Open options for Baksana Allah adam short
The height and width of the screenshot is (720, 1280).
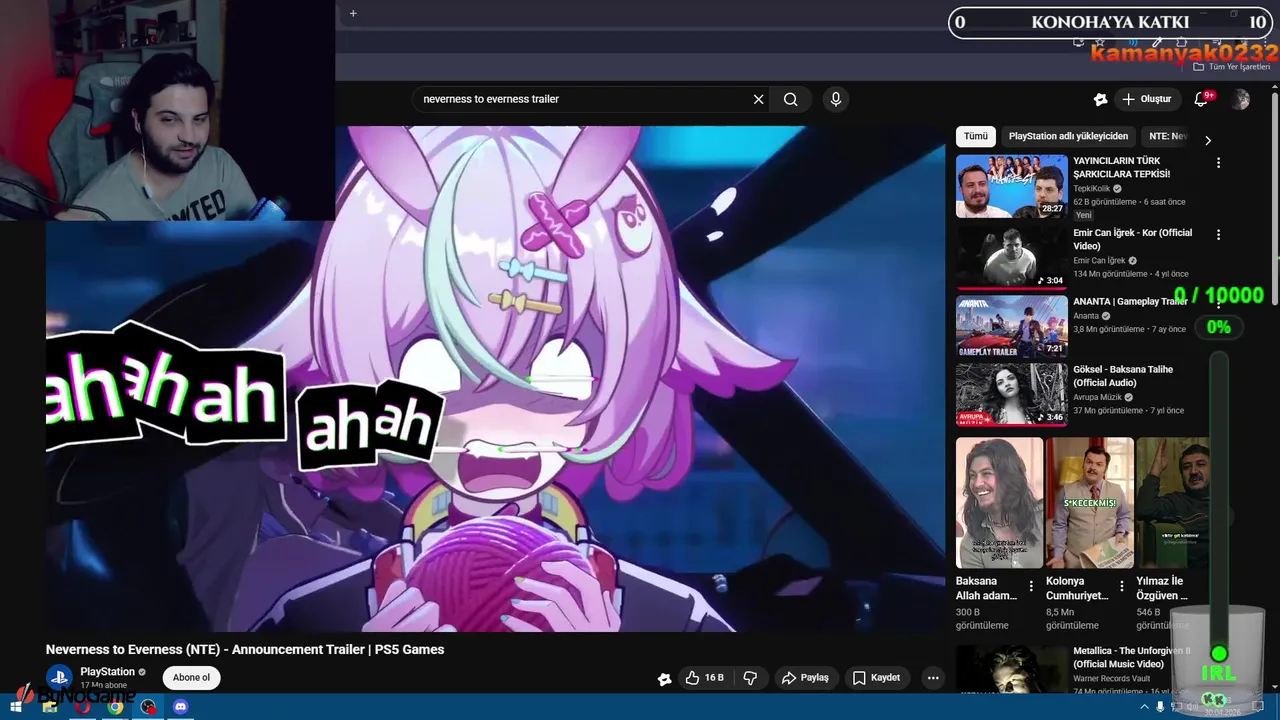[x=1031, y=587]
